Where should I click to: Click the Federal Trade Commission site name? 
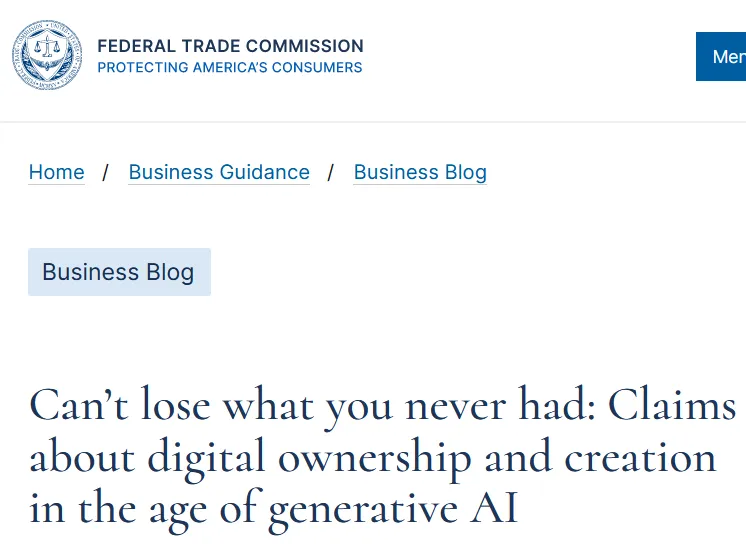(230, 46)
